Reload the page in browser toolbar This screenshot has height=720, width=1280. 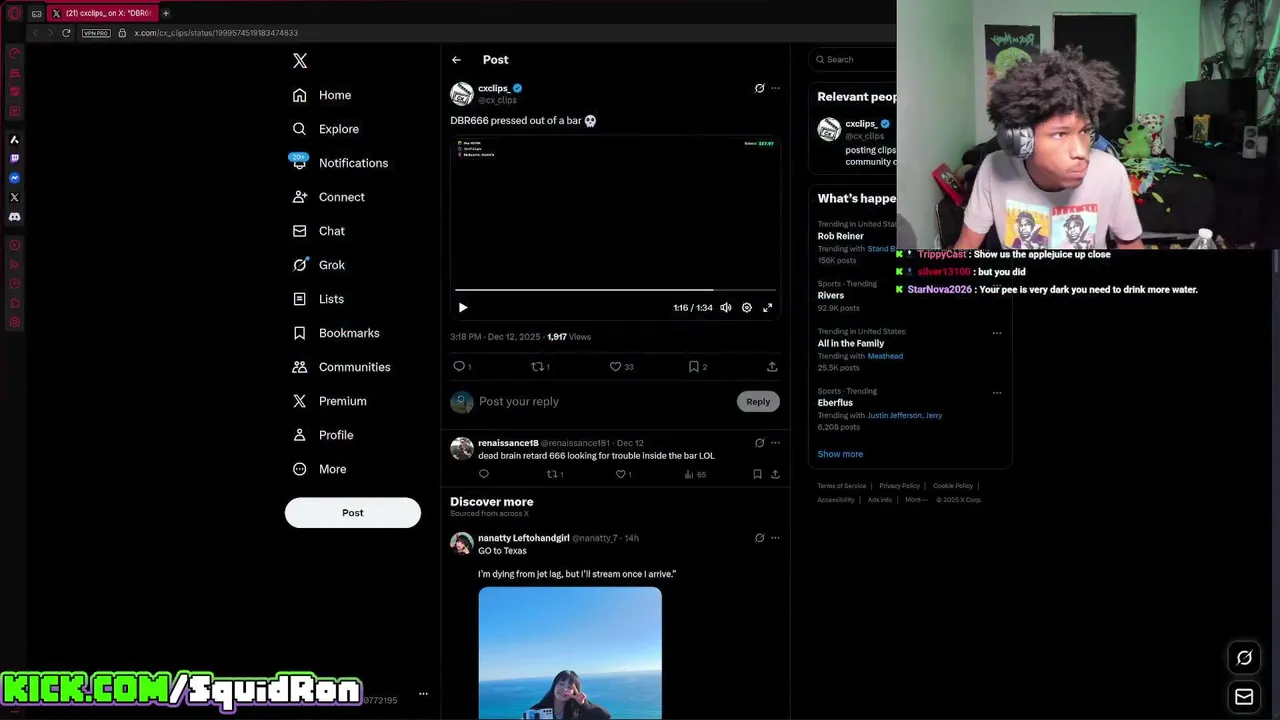(x=66, y=33)
